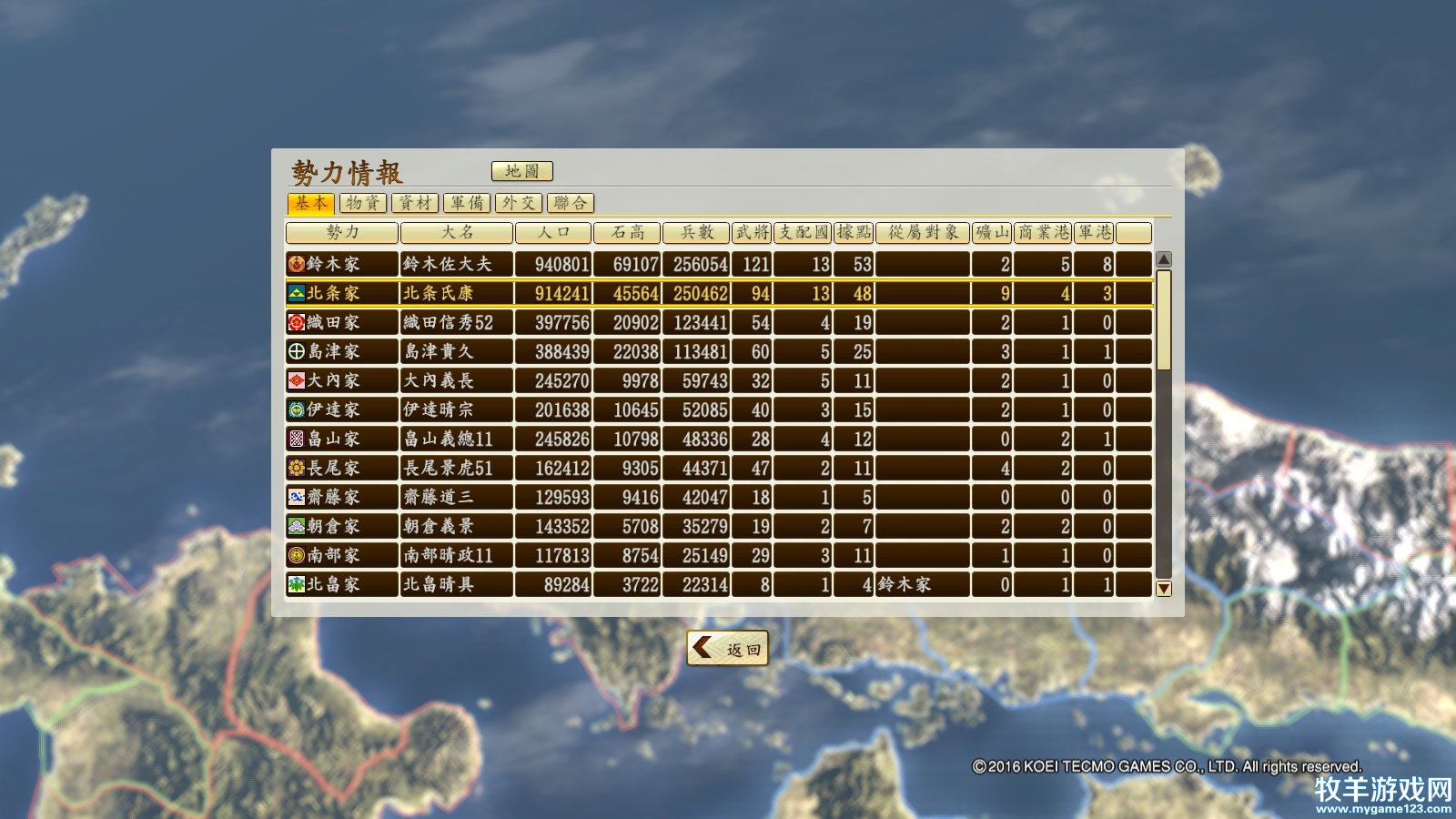Click the 齋藤家 clan crest icon
This screenshot has height=819, width=1456.
(x=297, y=497)
